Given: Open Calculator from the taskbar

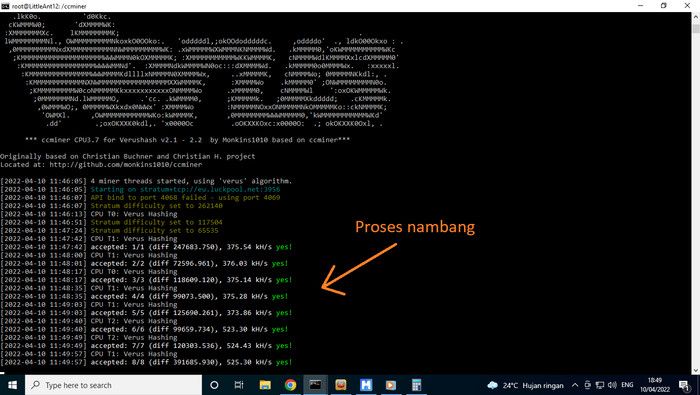Looking at the screenshot, I should point(417,385).
